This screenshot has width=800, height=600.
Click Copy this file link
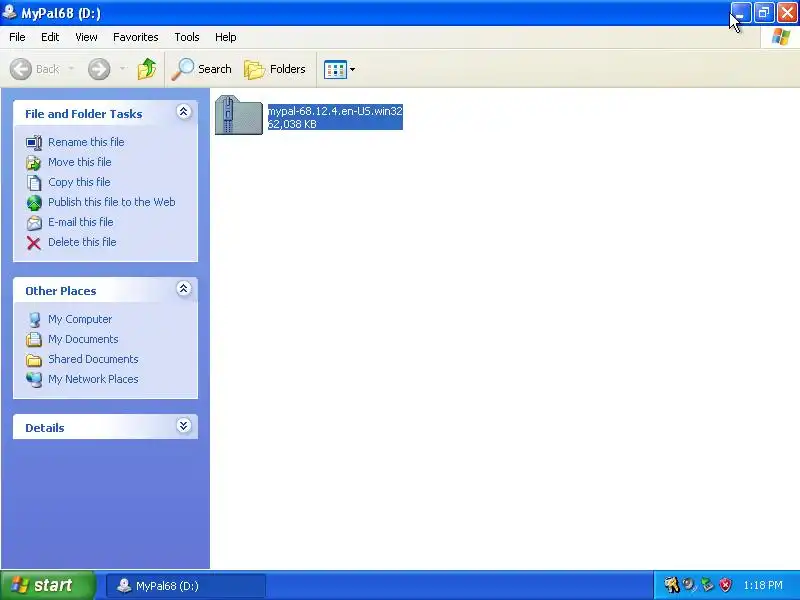point(79,182)
